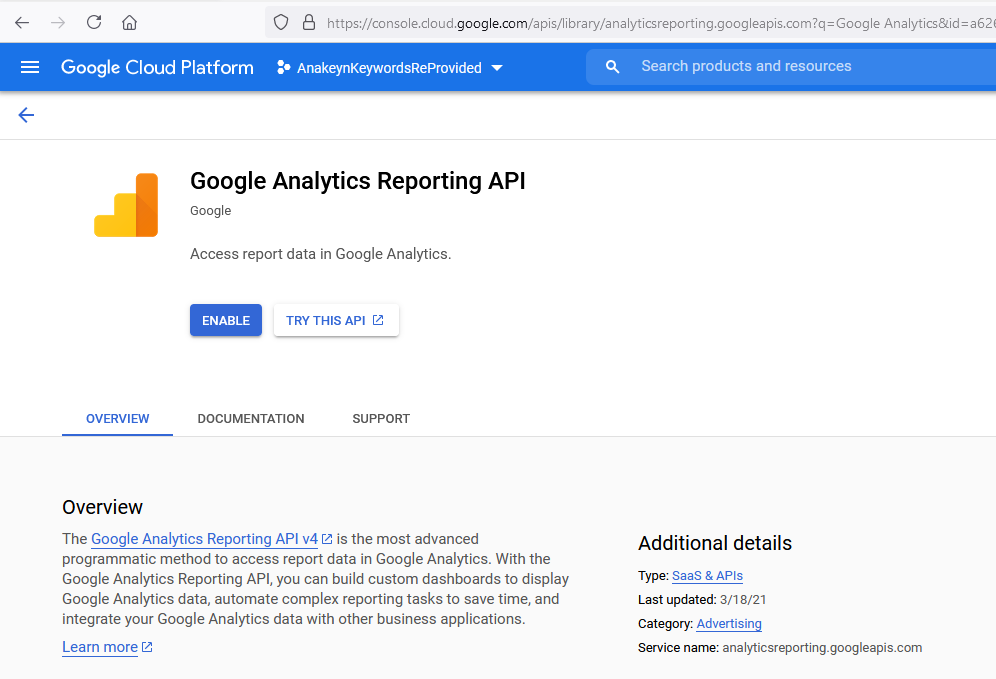The width and height of the screenshot is (996, 679).
Task: Switch to the Documentation tab
Action: coord(251,419)
